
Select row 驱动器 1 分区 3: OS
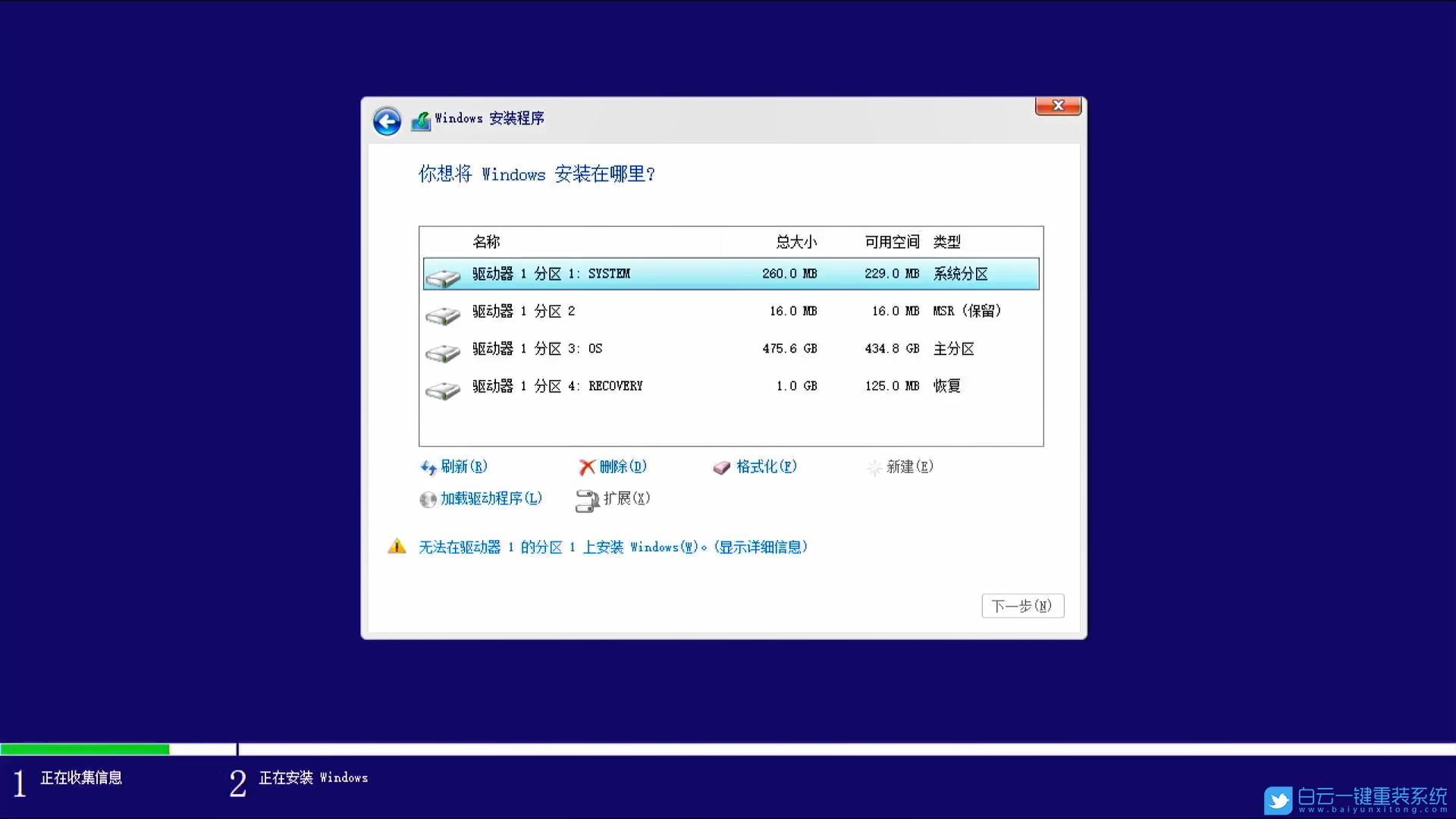[x=731, y=349]
